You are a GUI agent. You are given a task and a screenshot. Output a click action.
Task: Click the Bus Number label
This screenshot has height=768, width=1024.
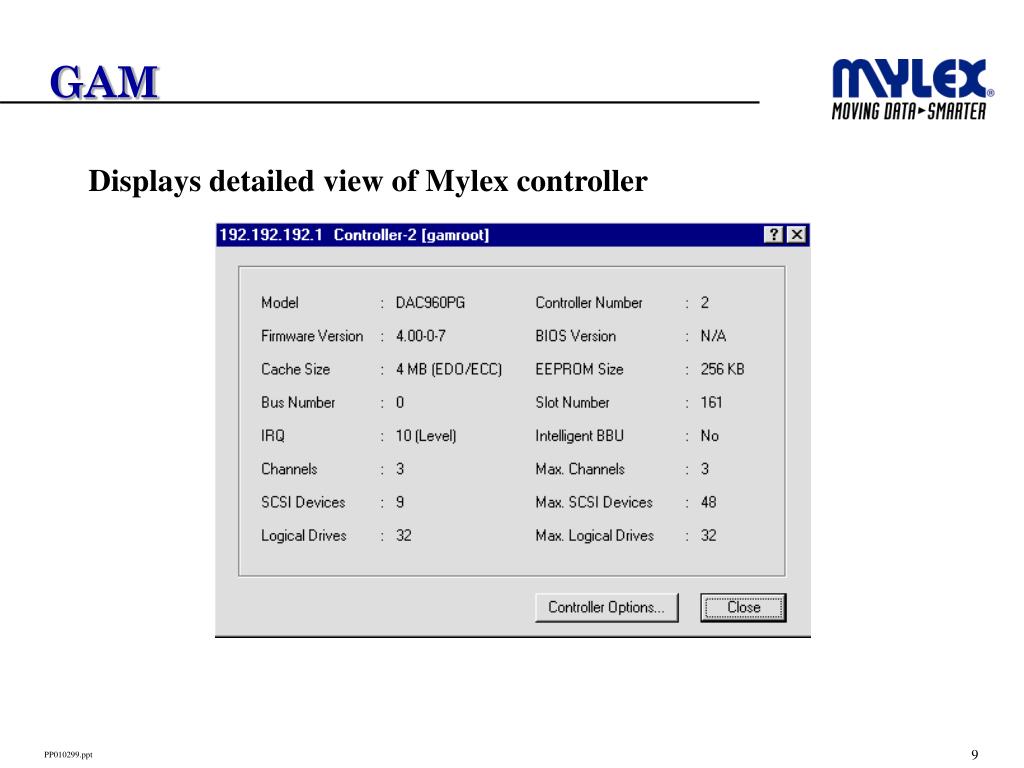pos(298,402)
